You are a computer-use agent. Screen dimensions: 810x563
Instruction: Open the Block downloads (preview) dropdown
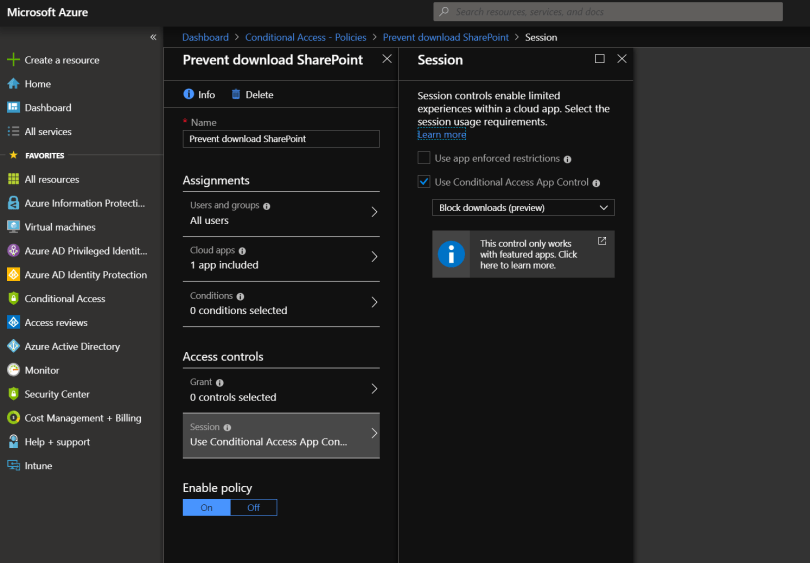coord(523,208)
